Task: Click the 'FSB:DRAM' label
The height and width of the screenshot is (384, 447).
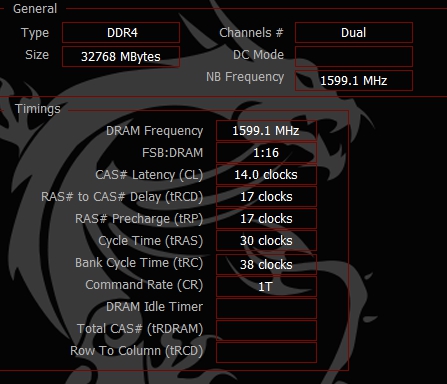Action: [172, 153]
